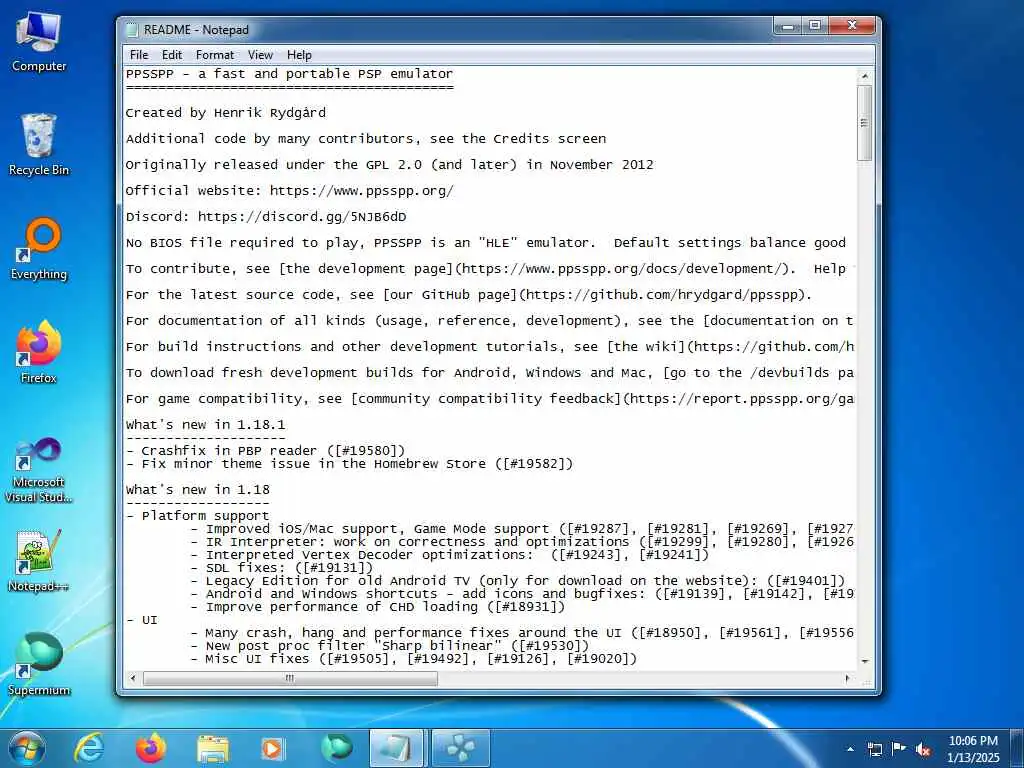Close the README Notepad window
The height and width of the screenshot is (768, 1024).
coord(852,25)
